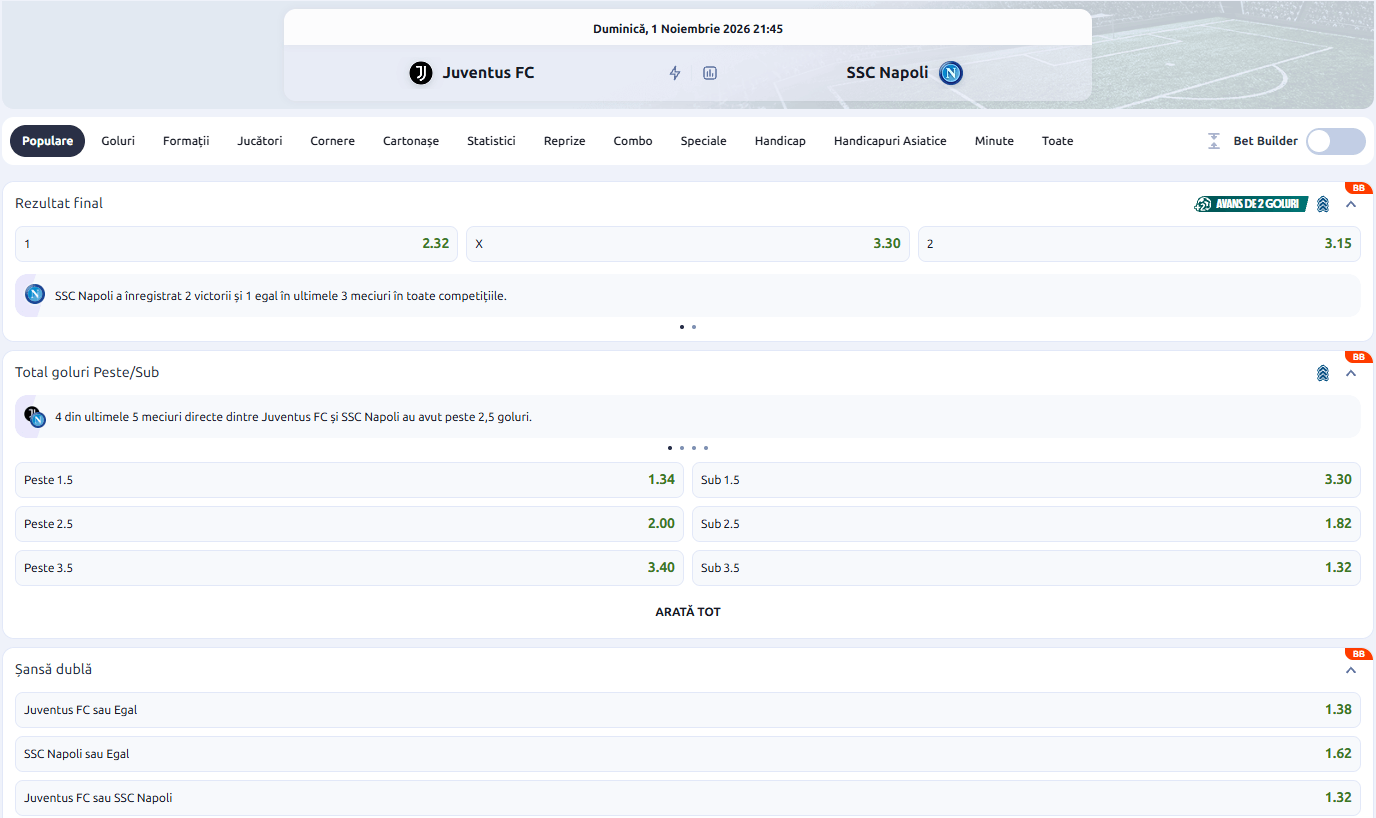Screen dimensions: 1376x818
Task: Click the paired team logos beside direct-matches insight
Action: tap(35, 417)
